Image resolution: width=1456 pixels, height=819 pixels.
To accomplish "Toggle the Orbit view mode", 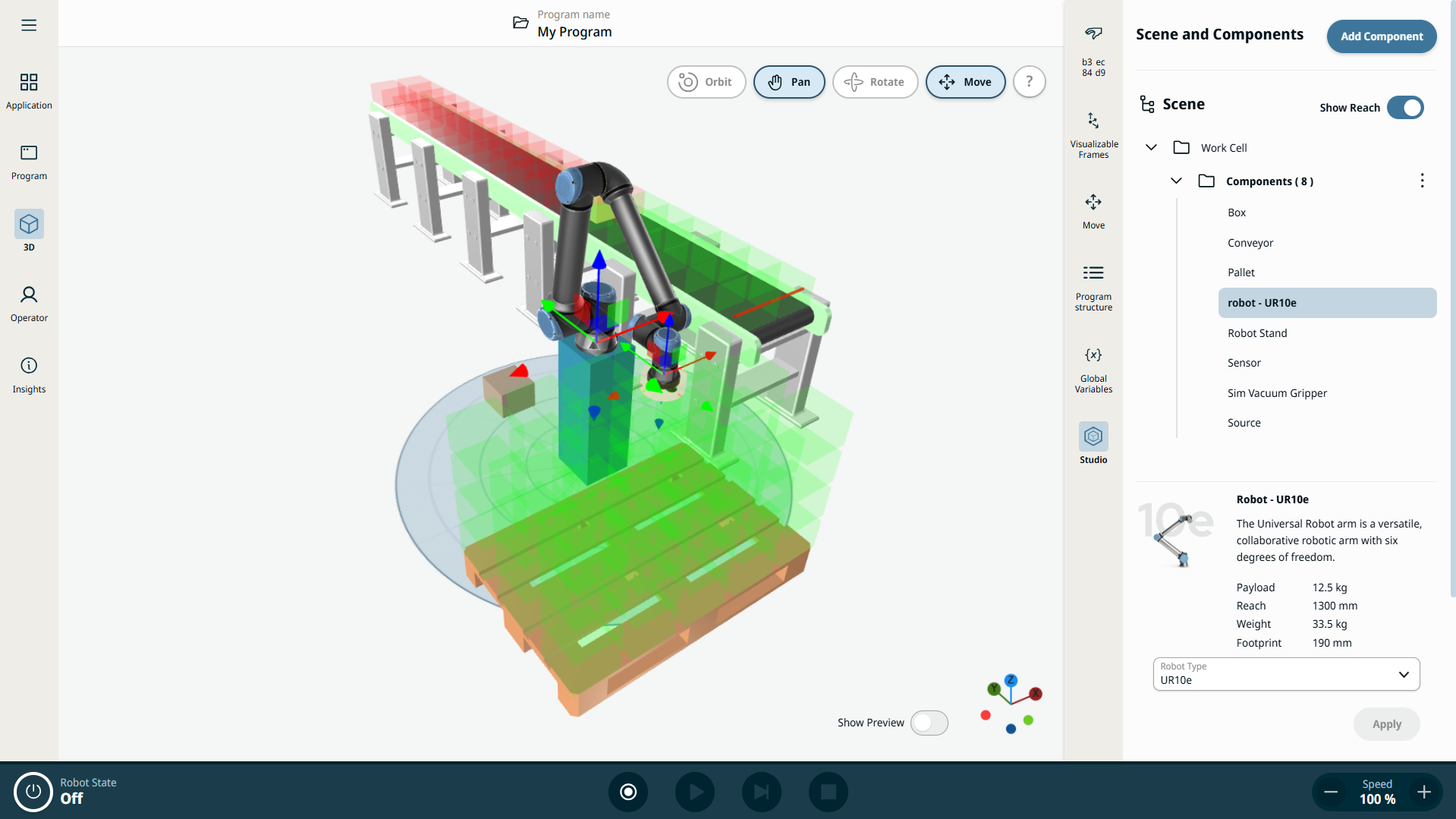I will point(706,82).
